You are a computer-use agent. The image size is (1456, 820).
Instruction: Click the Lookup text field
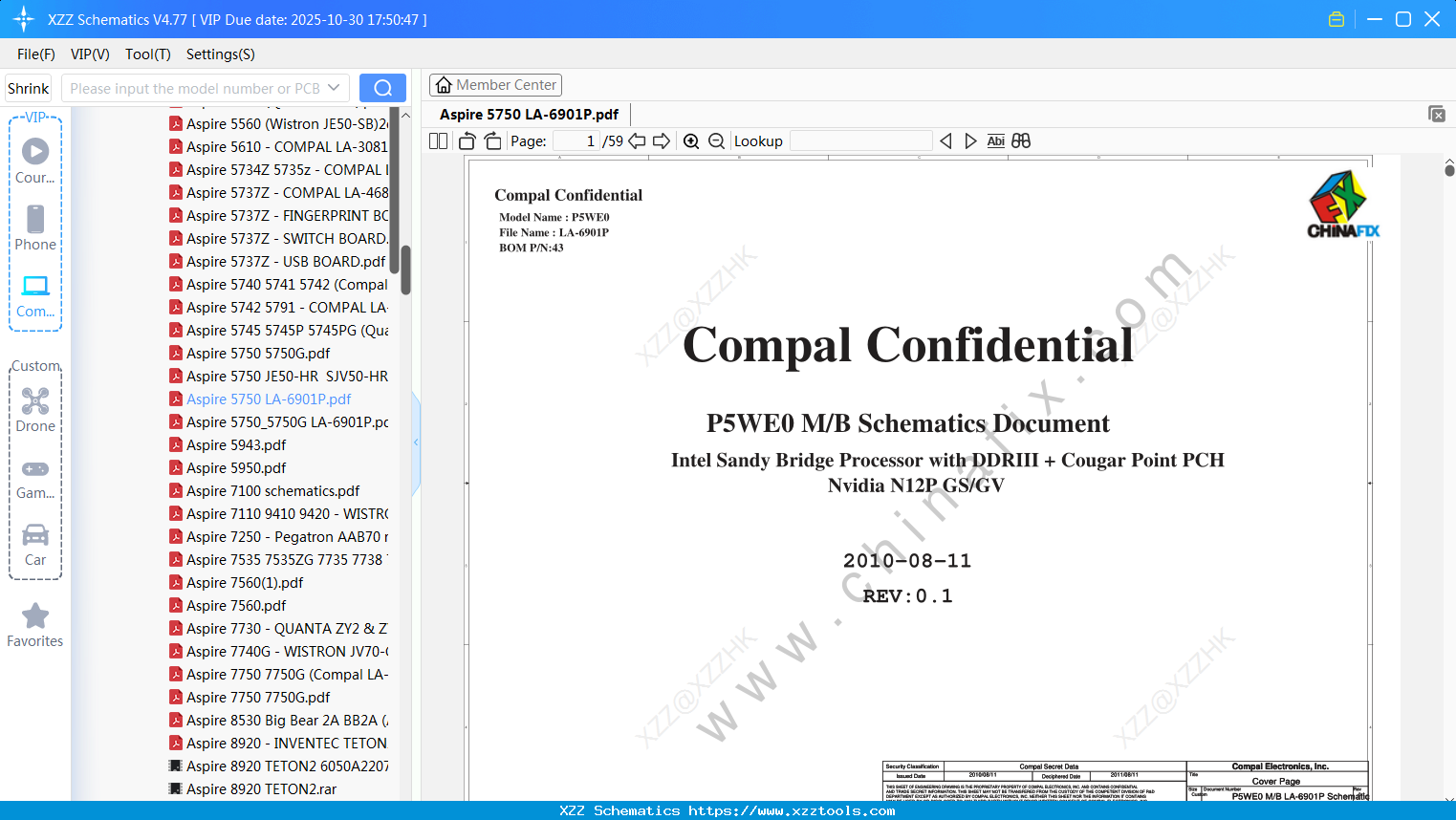pos(860,140)
